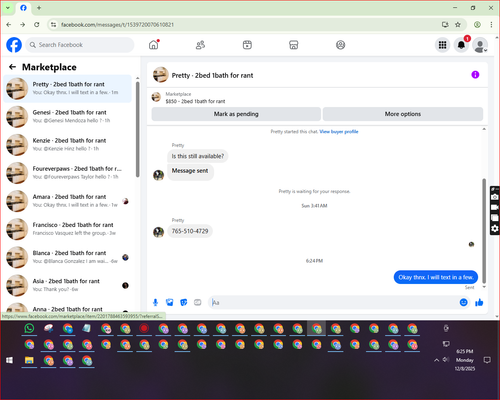Screen dimensions: 500x400
Task: Click the Facebook logo home icon
Action: [x=14, y=45]
